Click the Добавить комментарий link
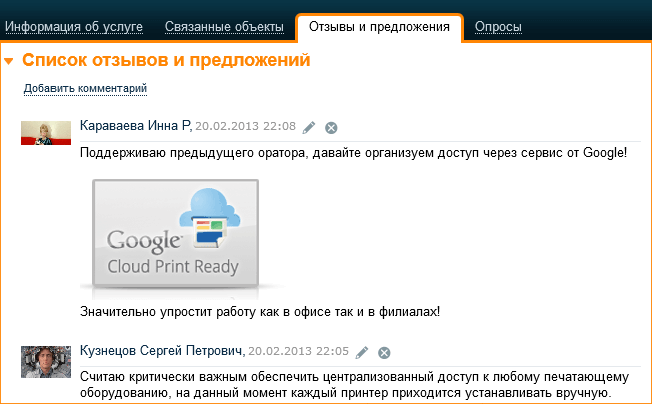 pos(85,89)
